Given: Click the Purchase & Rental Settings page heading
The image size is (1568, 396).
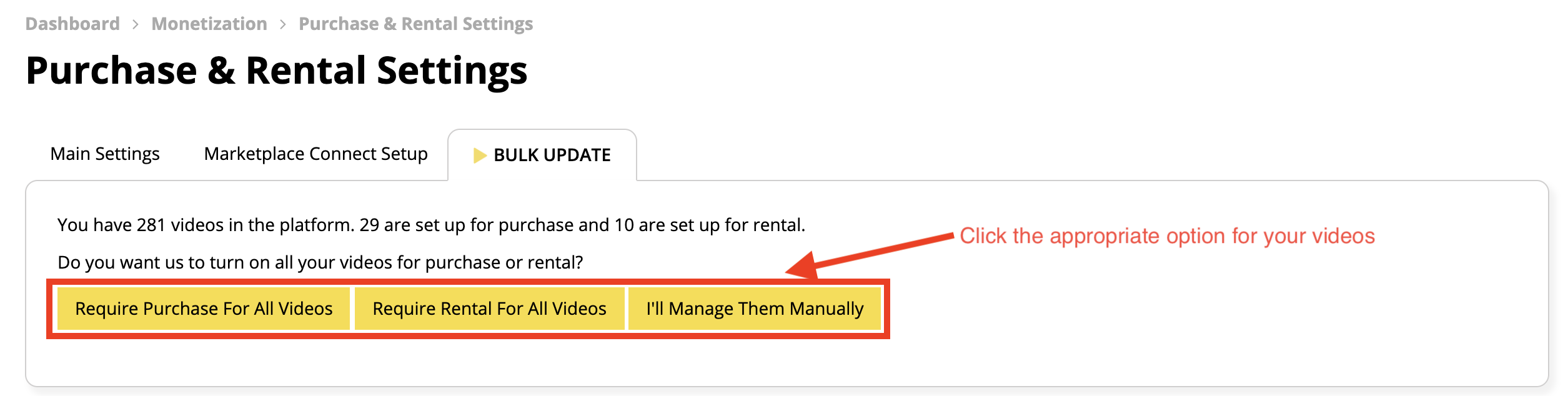Looking at the screenshot, I should pyautogui.click(x=277, y=70).
